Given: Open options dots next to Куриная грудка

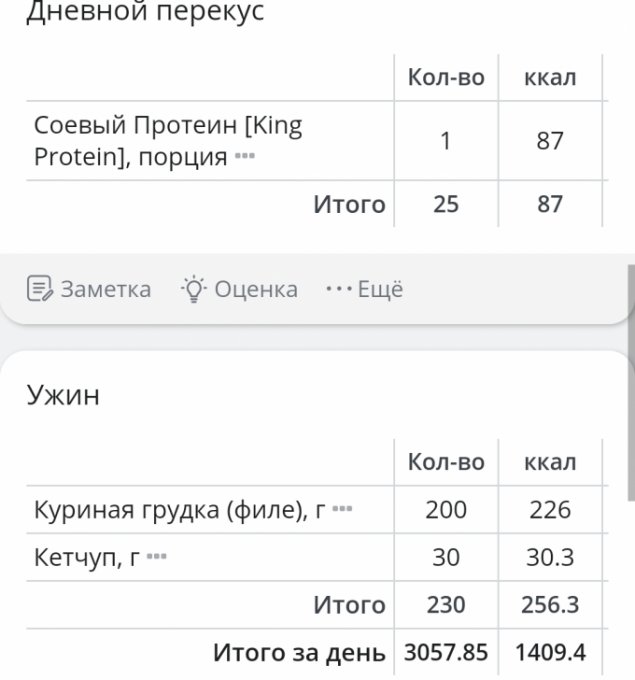Looking at the screenshot, I should pyautogui.click(x=342, y=510).
